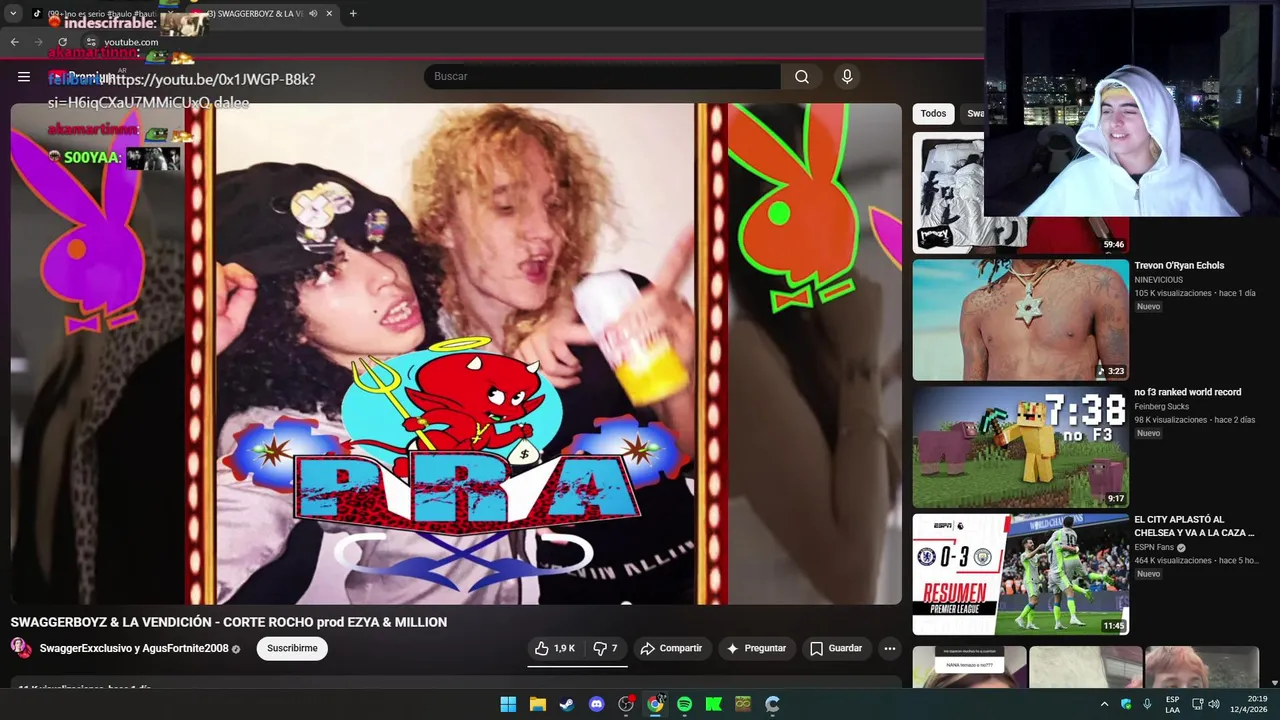The image size is (1280, 720).
Task: Click the no f3 ranked world record title
Action: pyautogui.click(x=1187, y=393)
